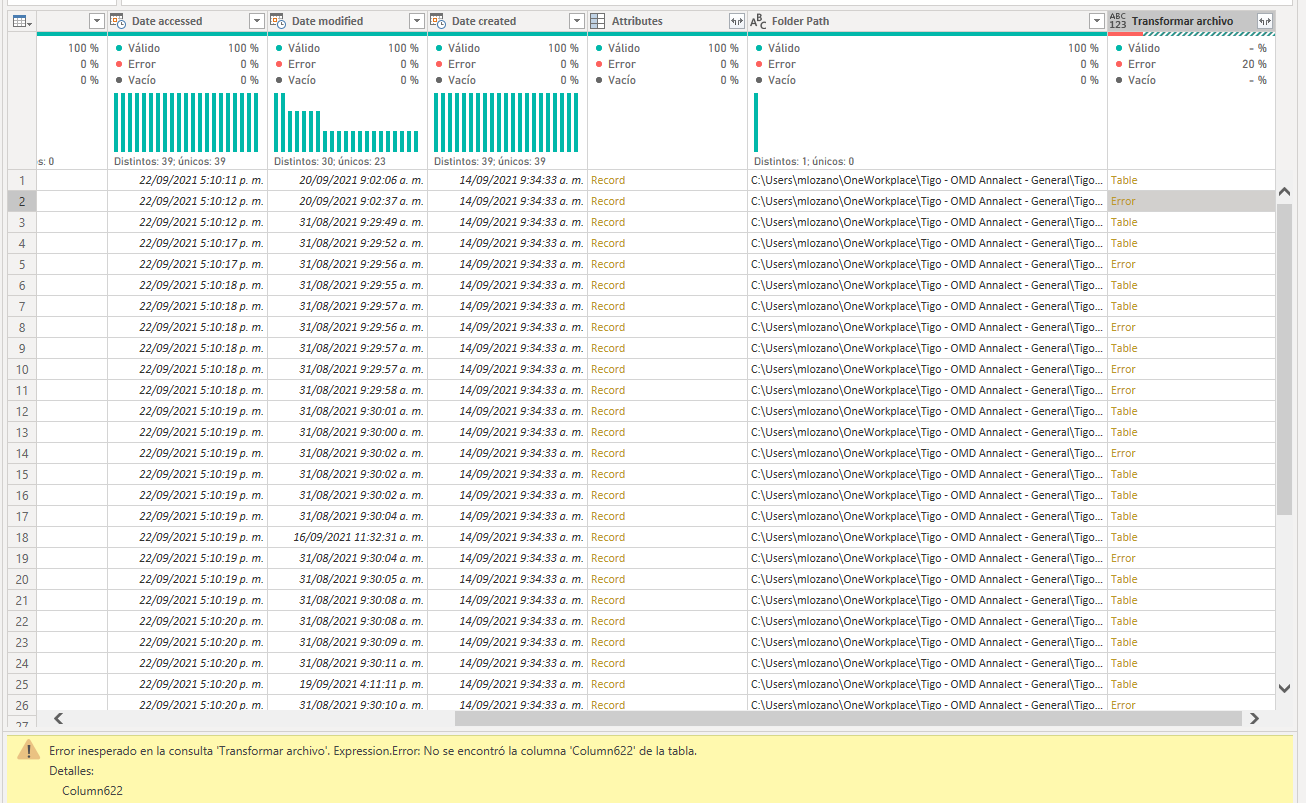This screenshot has height=803, width=1306.
Task: Click the Column622 detail text in error banner
Action: click(92, 791)
